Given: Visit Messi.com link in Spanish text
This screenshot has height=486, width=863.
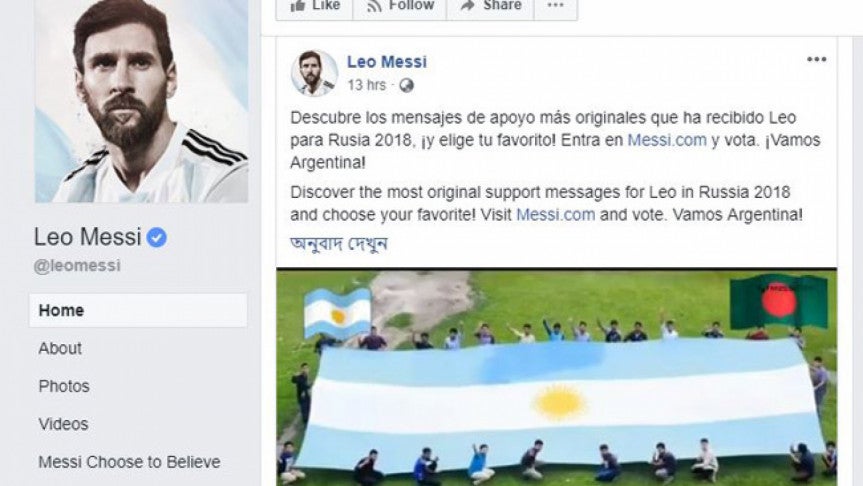Looking at the screenshot, I should coord(667,140).
